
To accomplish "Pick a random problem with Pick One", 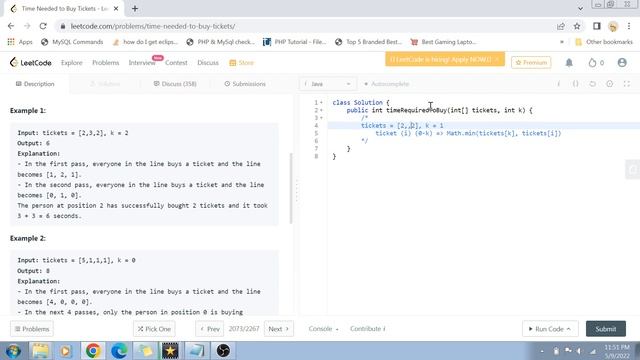I will 154,329.
